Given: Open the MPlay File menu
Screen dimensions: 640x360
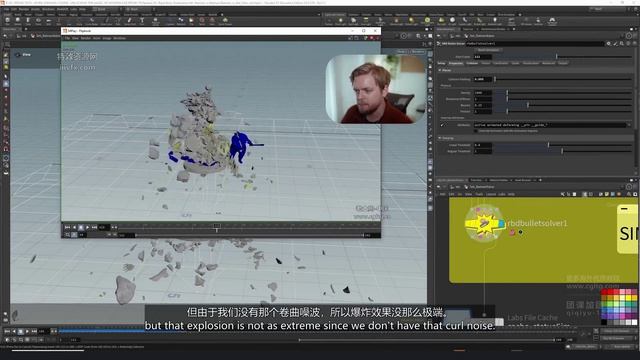Looking at the screenshot, I should coord(68,38).
